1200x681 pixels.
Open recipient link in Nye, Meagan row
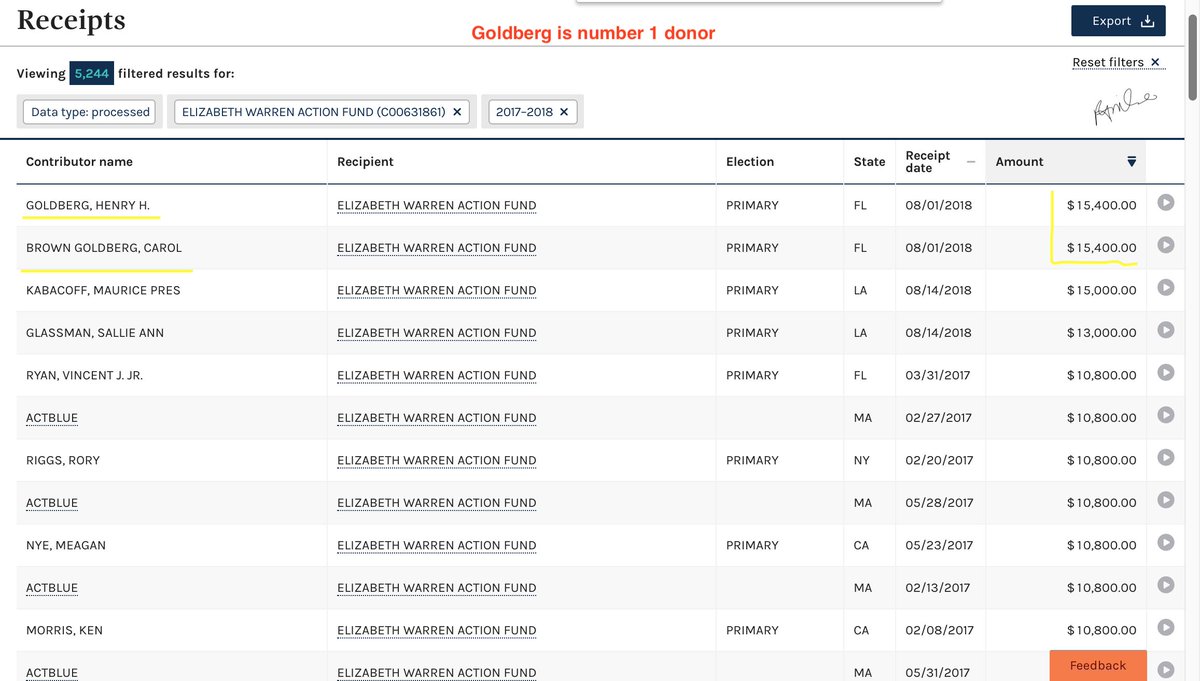click(x=436, y=546)
